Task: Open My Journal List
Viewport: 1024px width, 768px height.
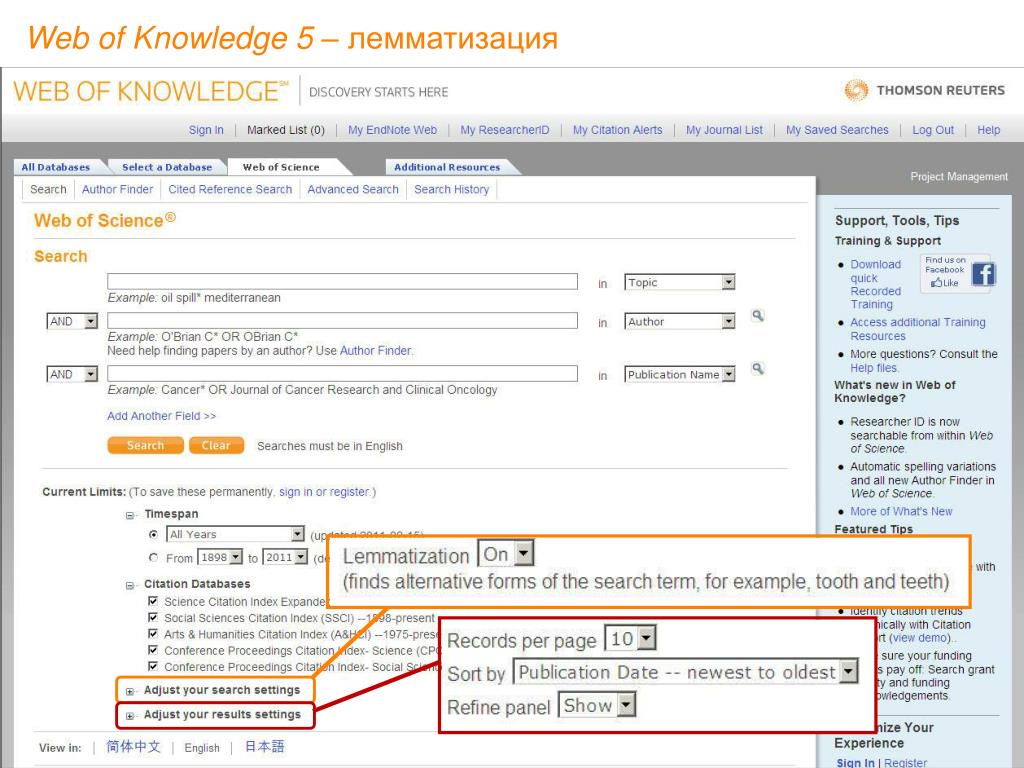Action: [x=724, y=130]
